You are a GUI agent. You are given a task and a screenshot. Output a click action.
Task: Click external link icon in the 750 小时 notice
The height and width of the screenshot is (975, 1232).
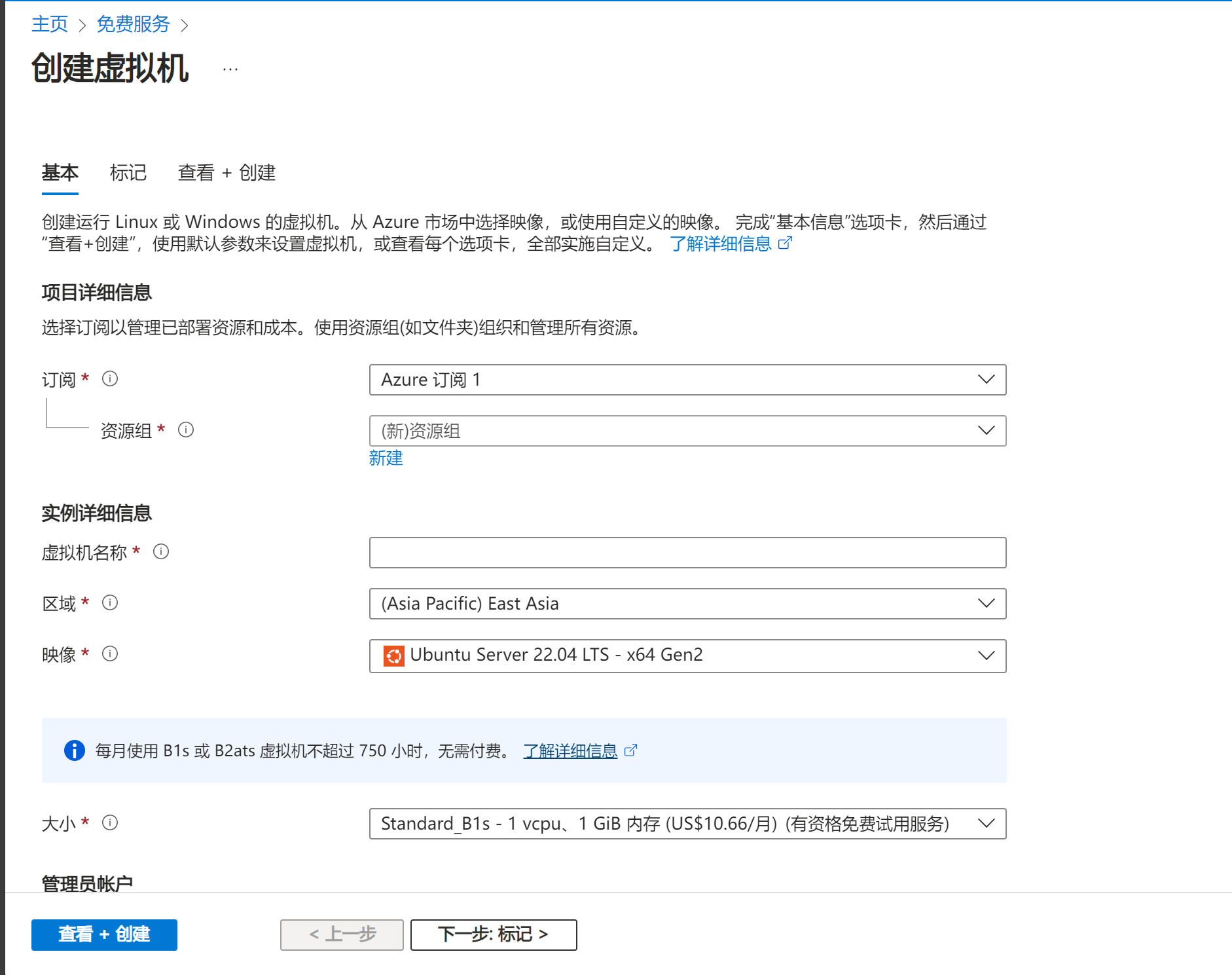(630, 750)
